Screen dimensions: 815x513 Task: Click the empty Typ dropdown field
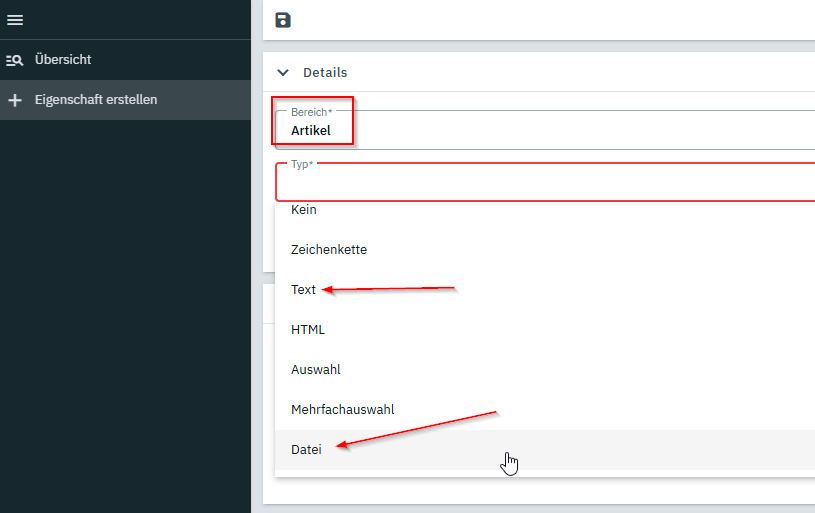click(x=540, y=184)
